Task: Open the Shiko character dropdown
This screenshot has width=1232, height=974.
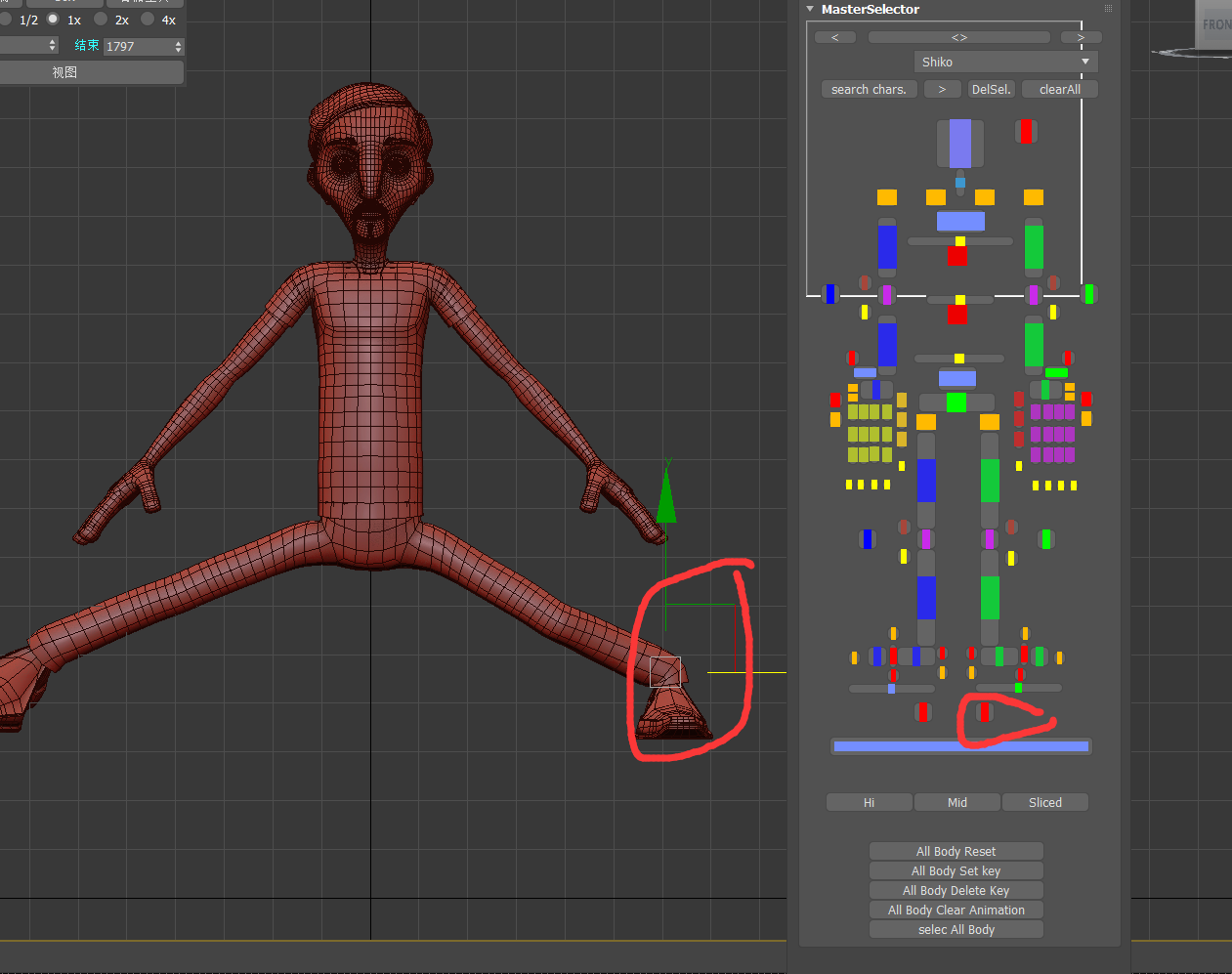Action: tap(1005, 62)
